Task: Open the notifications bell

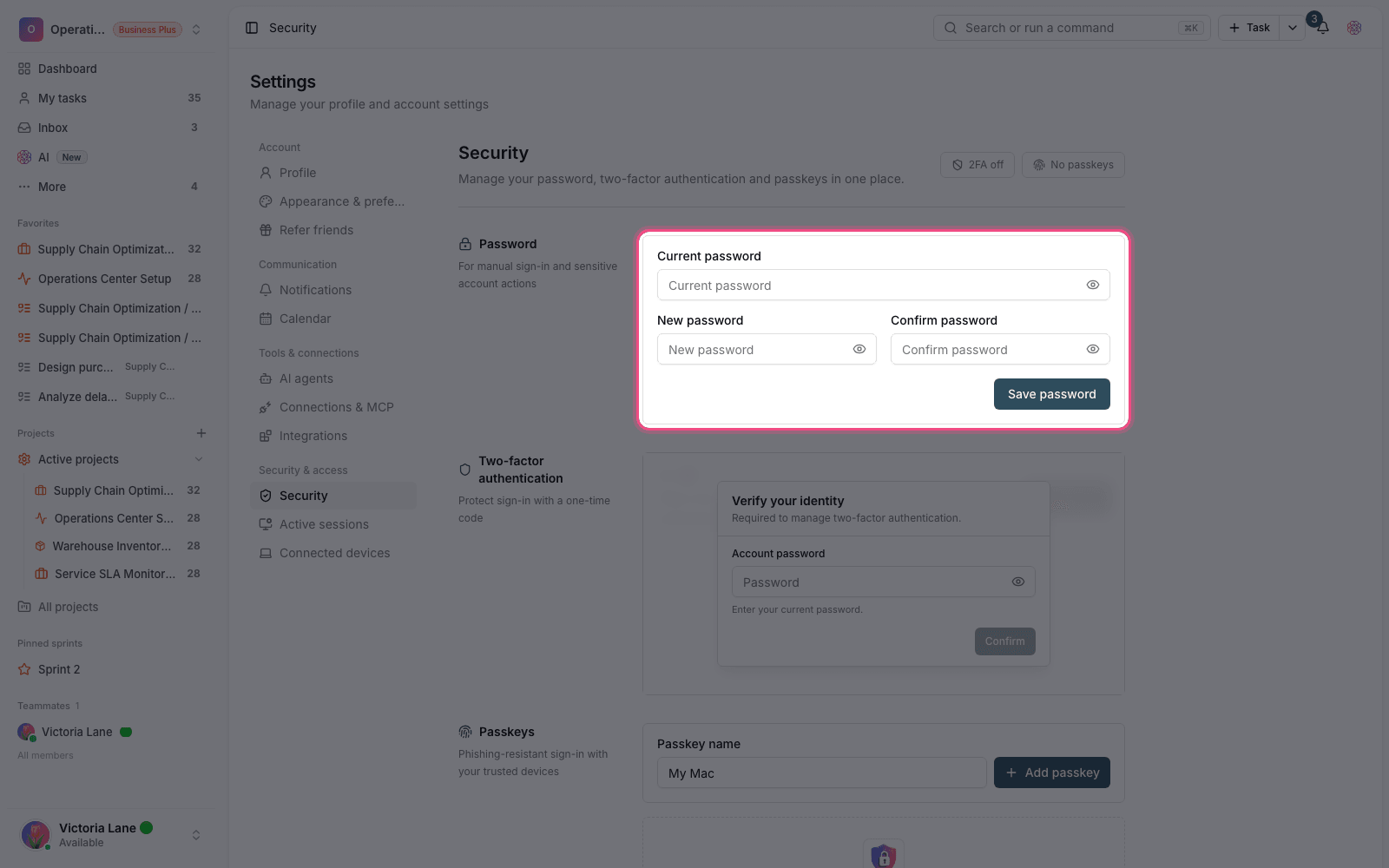Action: (x=1323, y=28)
